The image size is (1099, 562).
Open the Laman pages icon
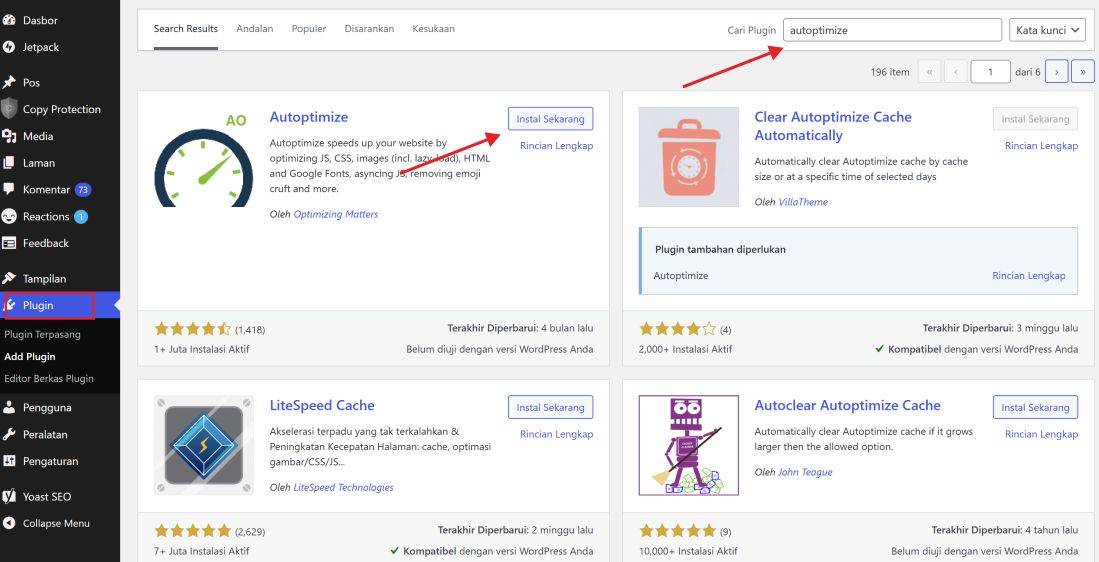point(9,163)
